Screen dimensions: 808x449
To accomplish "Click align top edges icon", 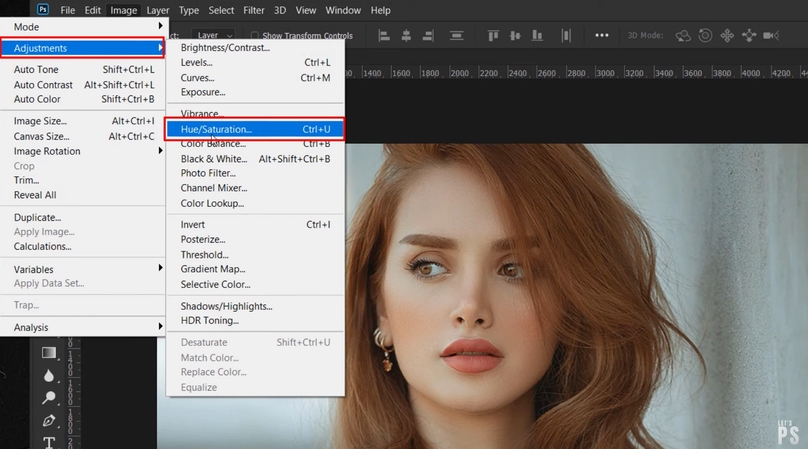I will (493, 36).
